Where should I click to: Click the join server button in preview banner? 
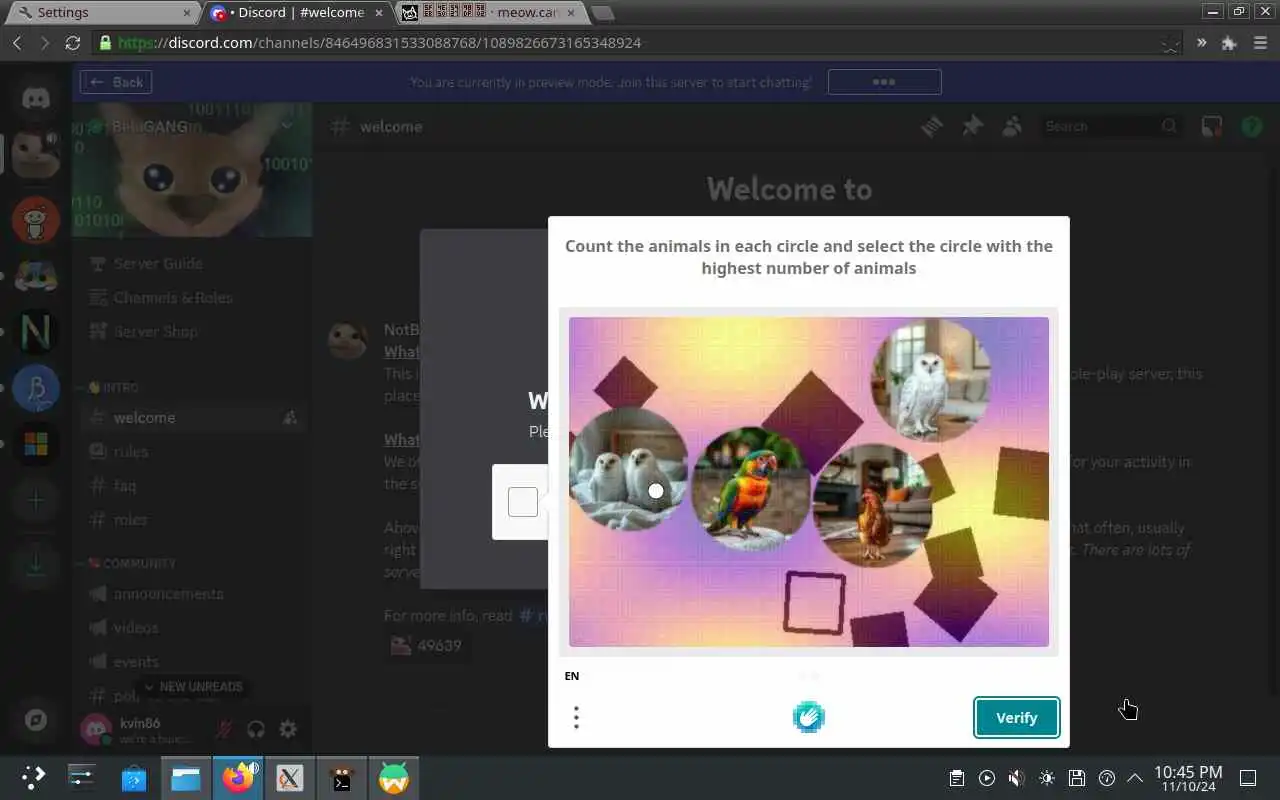(x=884, y=82)
